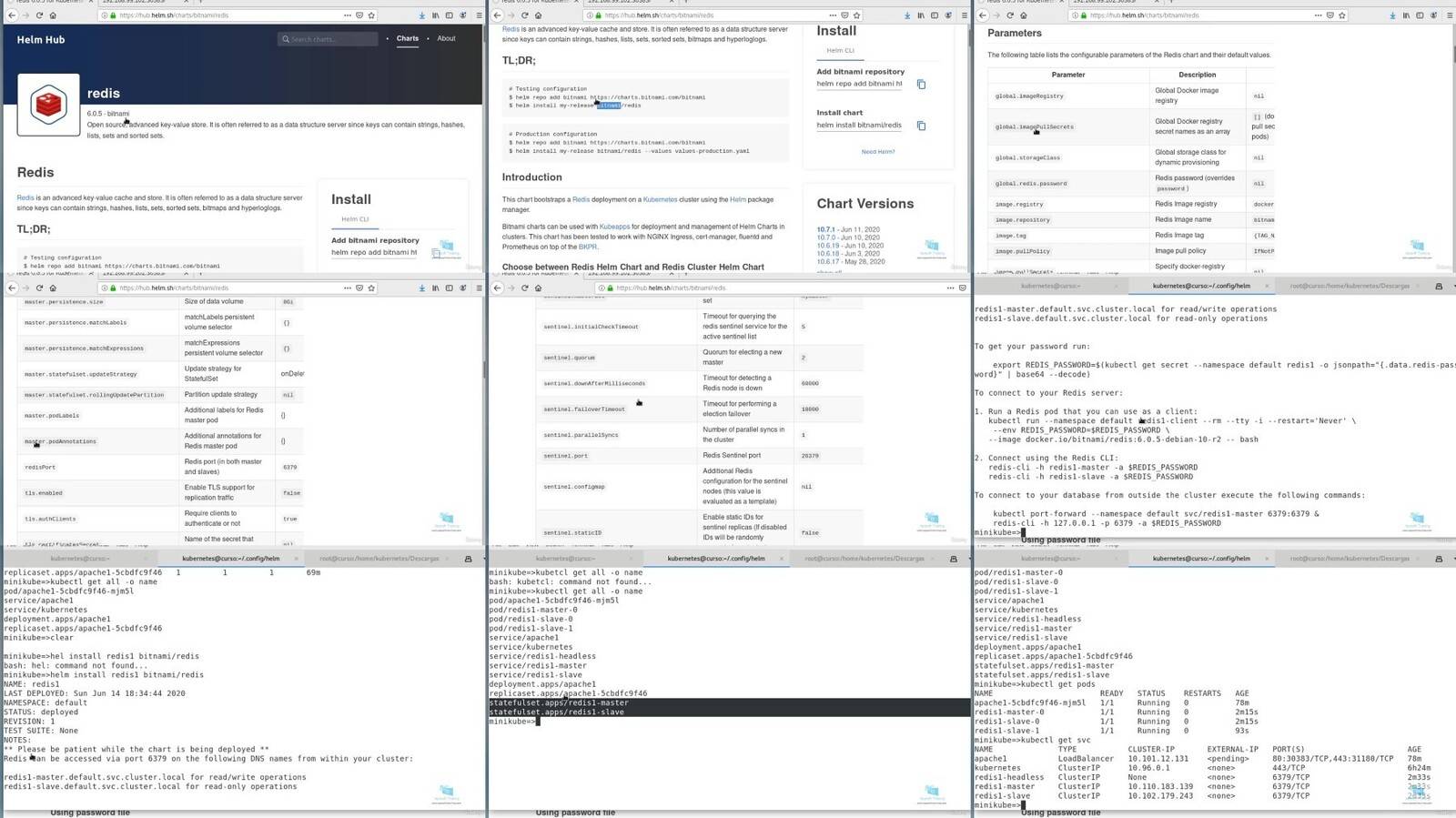Screen dimensions: 1456x818
Task: Reload page in the master.persistence browser window
Action: click(39, 288)
